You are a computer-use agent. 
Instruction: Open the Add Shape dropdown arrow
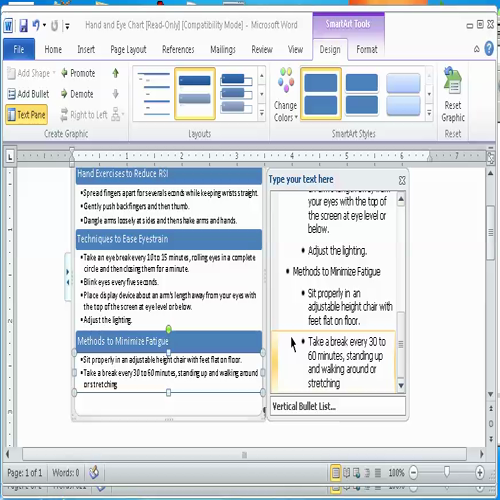pyautogui.click(x=54, y=73)
